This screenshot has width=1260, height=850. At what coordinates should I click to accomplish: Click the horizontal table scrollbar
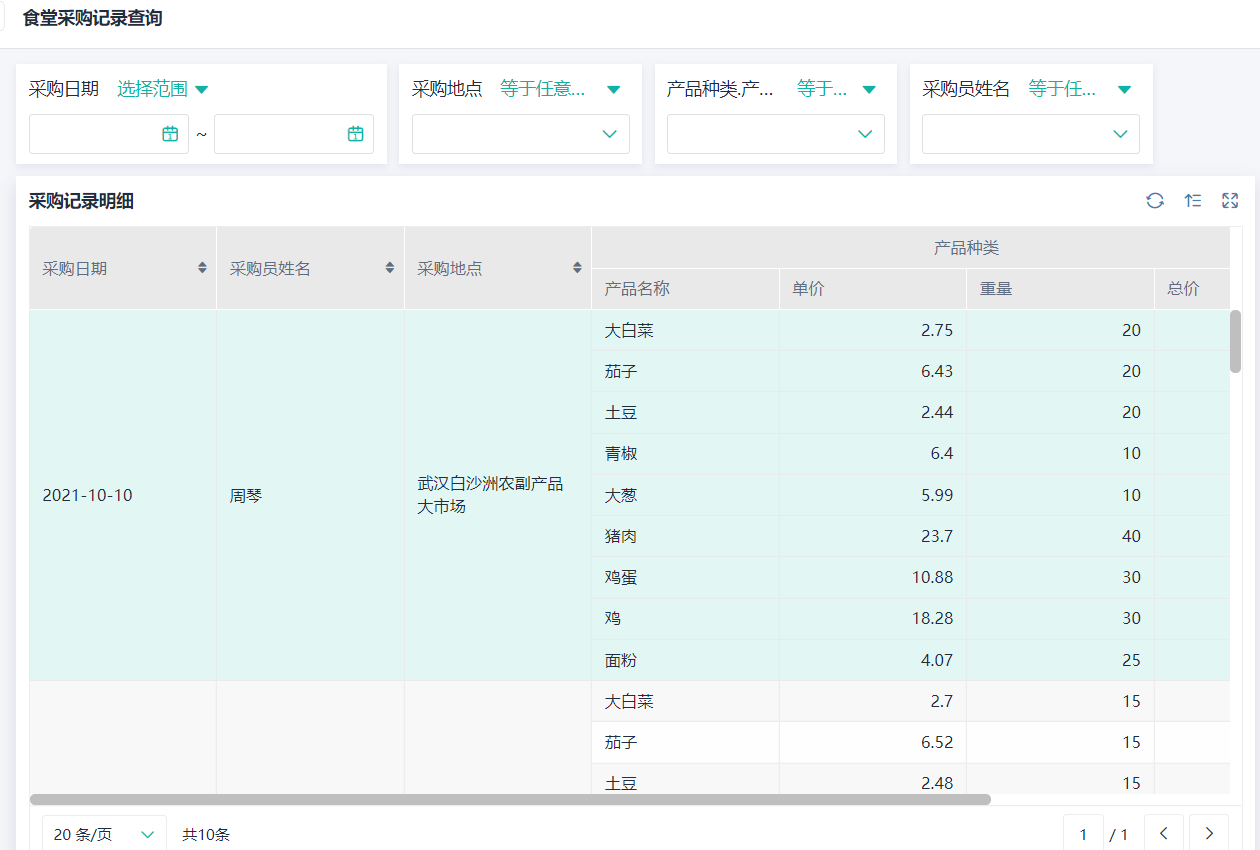[510, 800]
